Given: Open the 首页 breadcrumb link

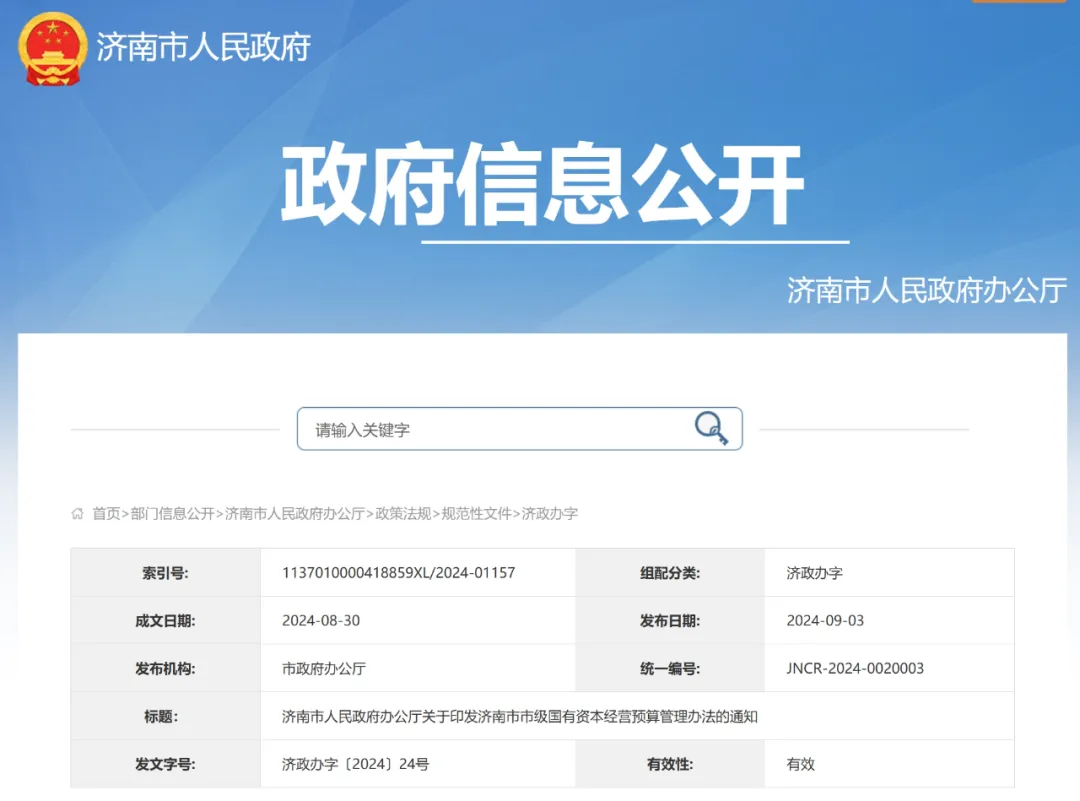Looking at the screenshot, I should pos(106,514).
